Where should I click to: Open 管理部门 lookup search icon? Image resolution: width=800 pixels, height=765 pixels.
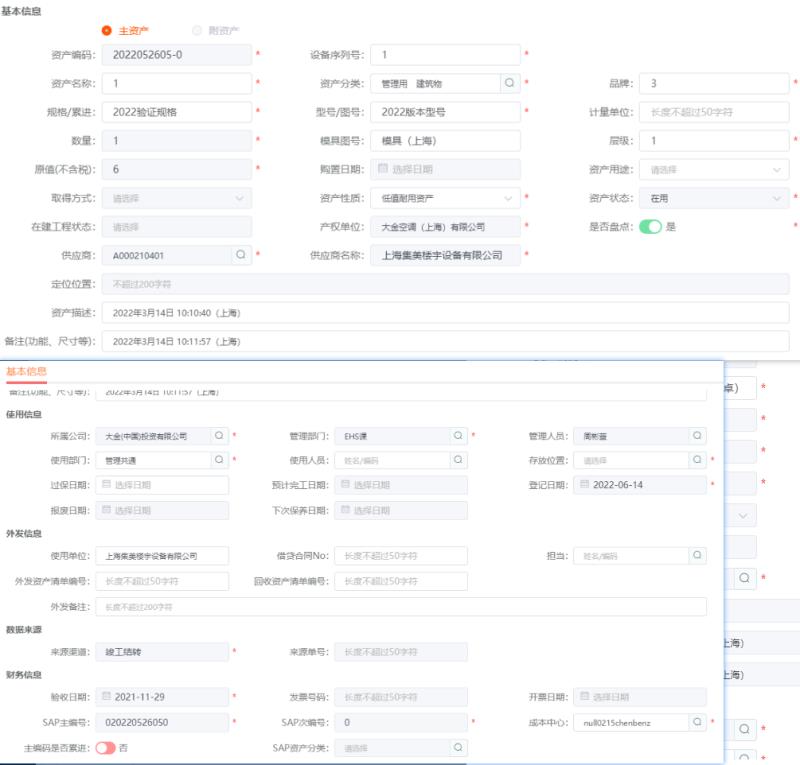point(458,436)
